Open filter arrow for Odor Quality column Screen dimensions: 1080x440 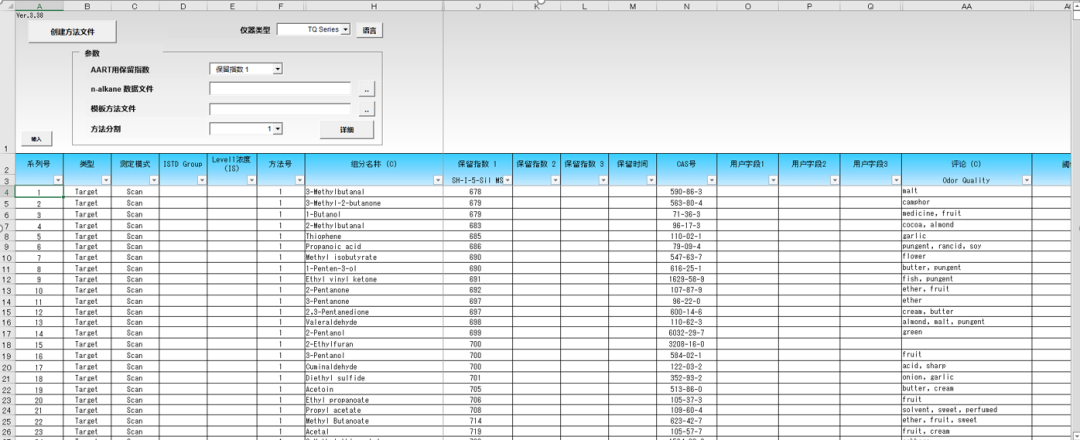click(x=1026, y=180)
